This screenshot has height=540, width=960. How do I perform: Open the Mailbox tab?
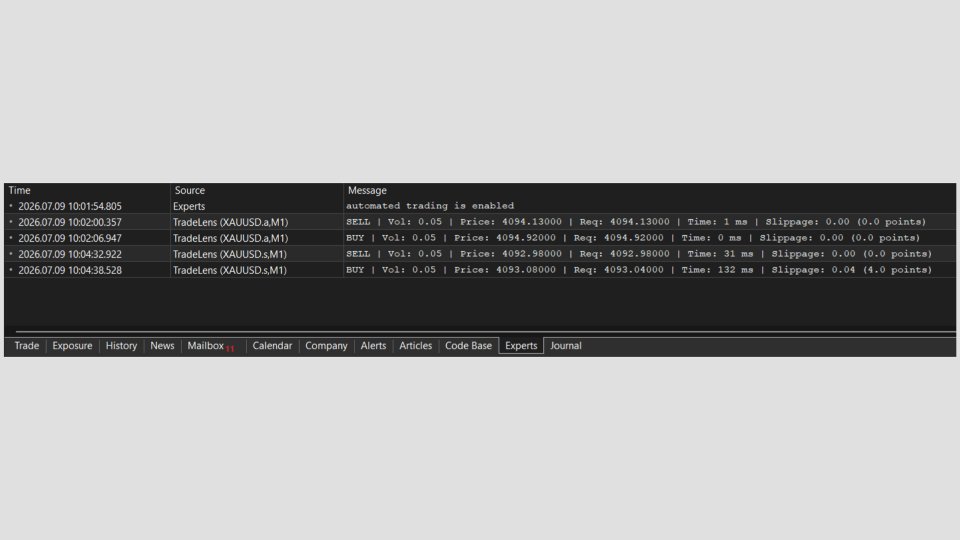tap(206, 346)
